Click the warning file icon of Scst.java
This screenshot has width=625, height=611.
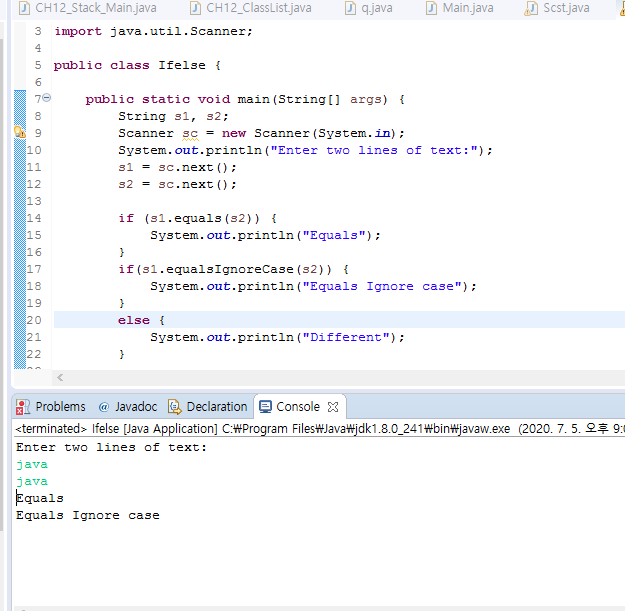click(531, 8)
